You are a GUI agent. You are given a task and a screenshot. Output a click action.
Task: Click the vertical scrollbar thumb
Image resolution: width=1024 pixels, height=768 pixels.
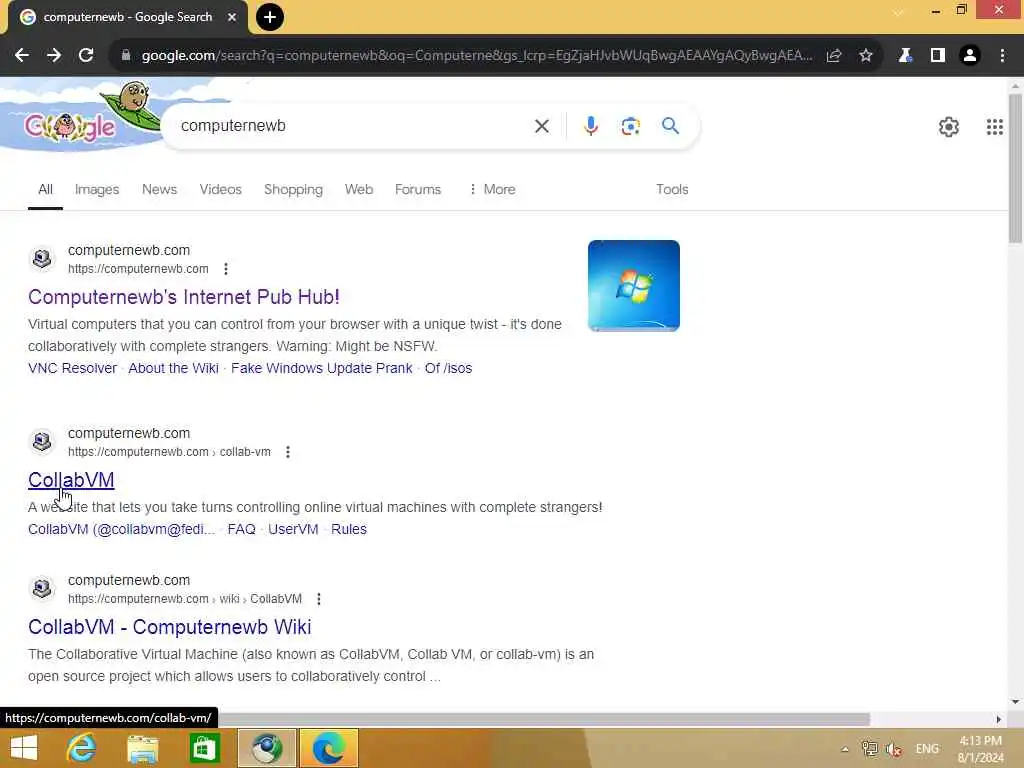pyautogui.click(x=1015, y=168)
